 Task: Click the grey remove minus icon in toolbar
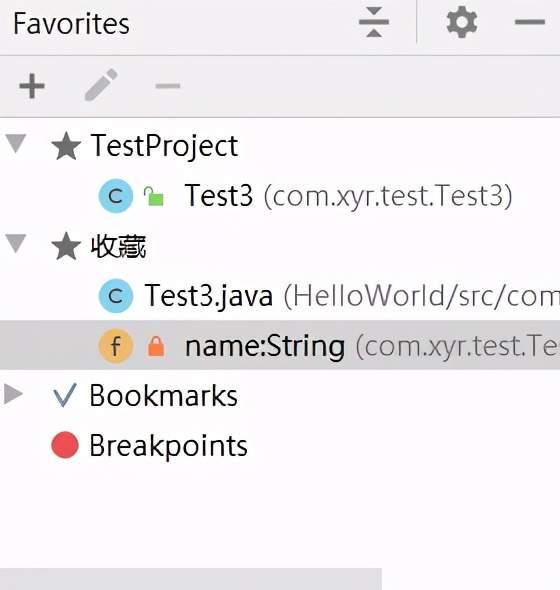pos(168,86)
